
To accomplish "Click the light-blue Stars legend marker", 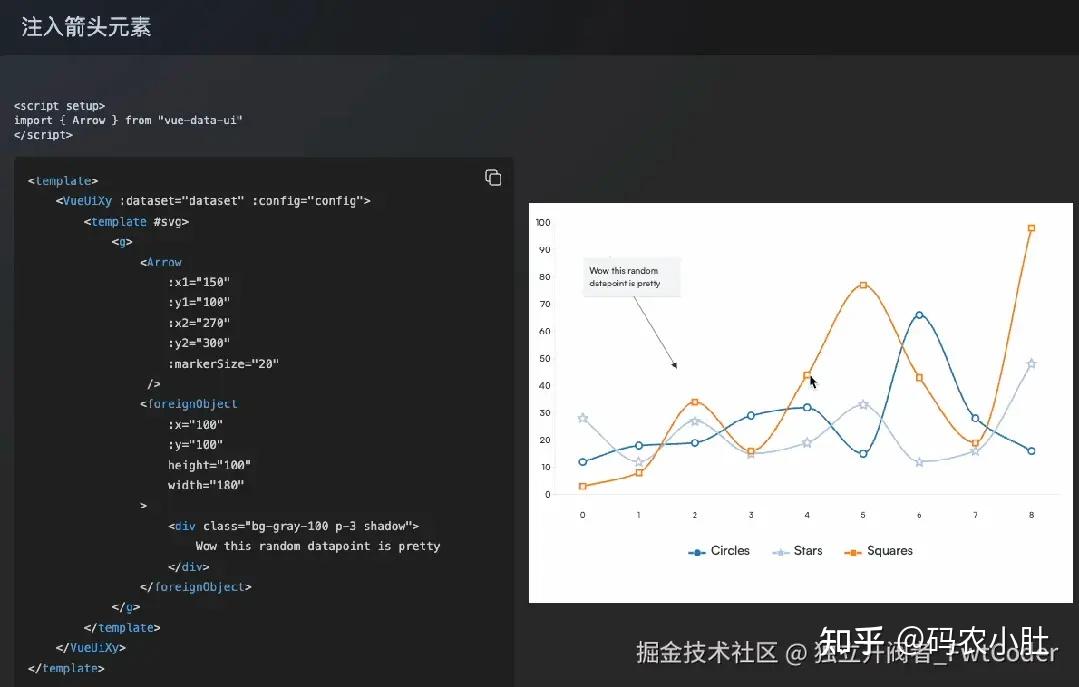I will pos(780,552).
